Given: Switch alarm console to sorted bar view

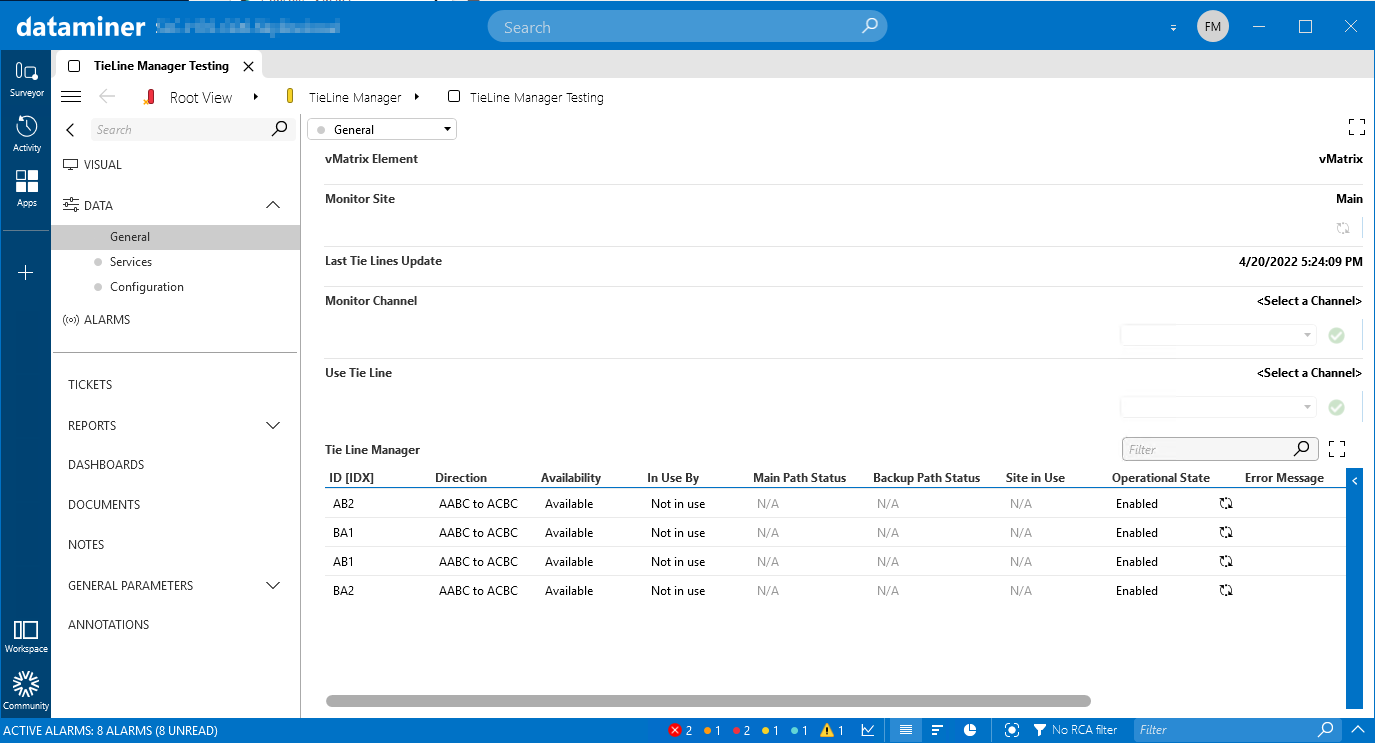Looking at the screenshot, I should pos(937,730).
